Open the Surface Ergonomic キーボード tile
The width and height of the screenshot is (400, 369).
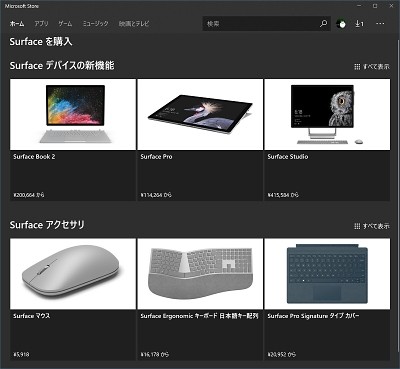click(x=200, y=299)
